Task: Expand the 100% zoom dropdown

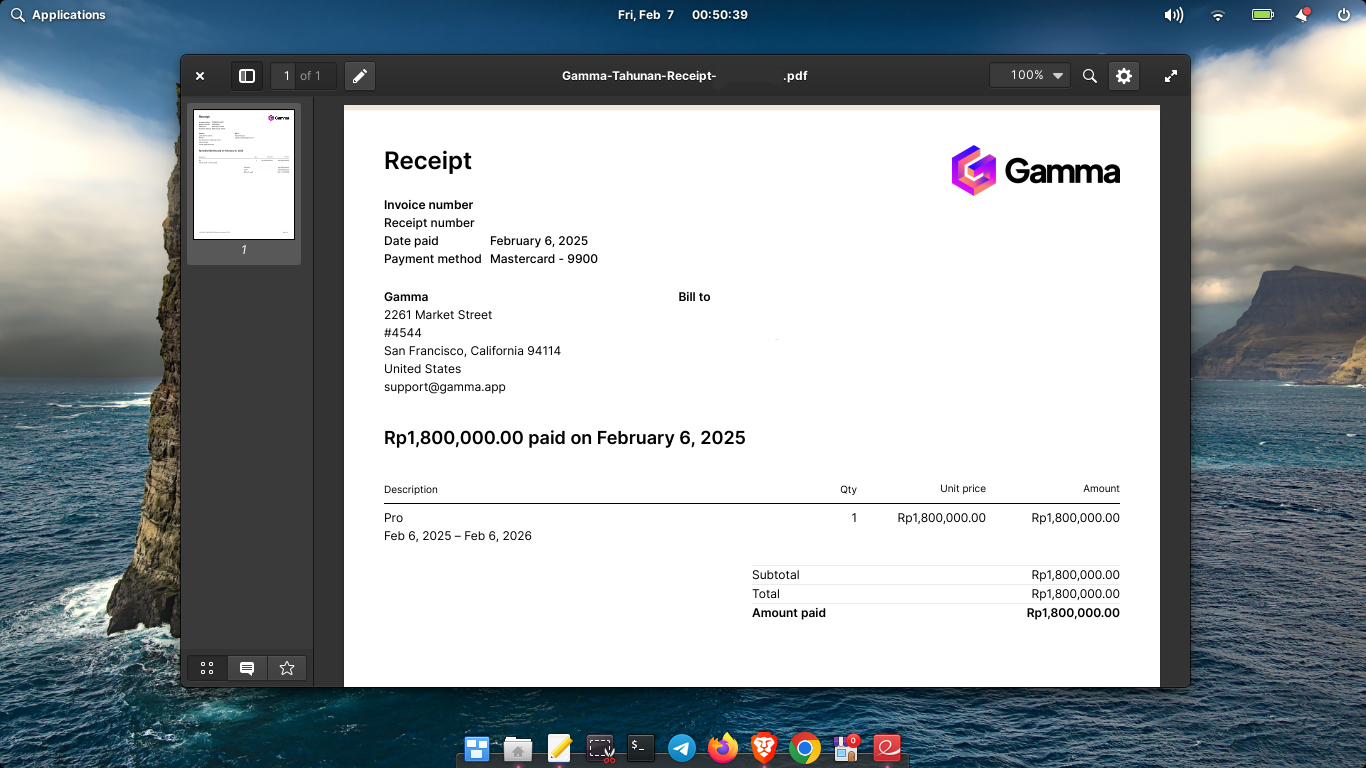Action: click(x=1030, y=76)
